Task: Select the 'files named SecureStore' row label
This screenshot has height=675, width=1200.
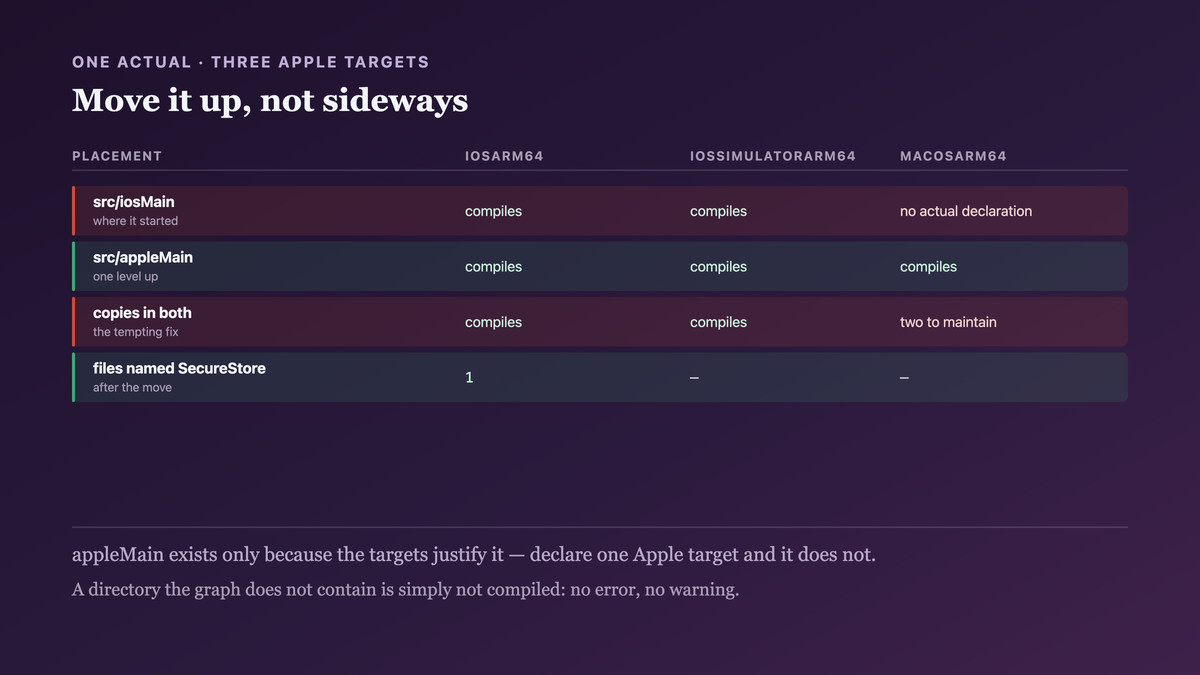Action: pyautogui.click(x=179, y=368)
